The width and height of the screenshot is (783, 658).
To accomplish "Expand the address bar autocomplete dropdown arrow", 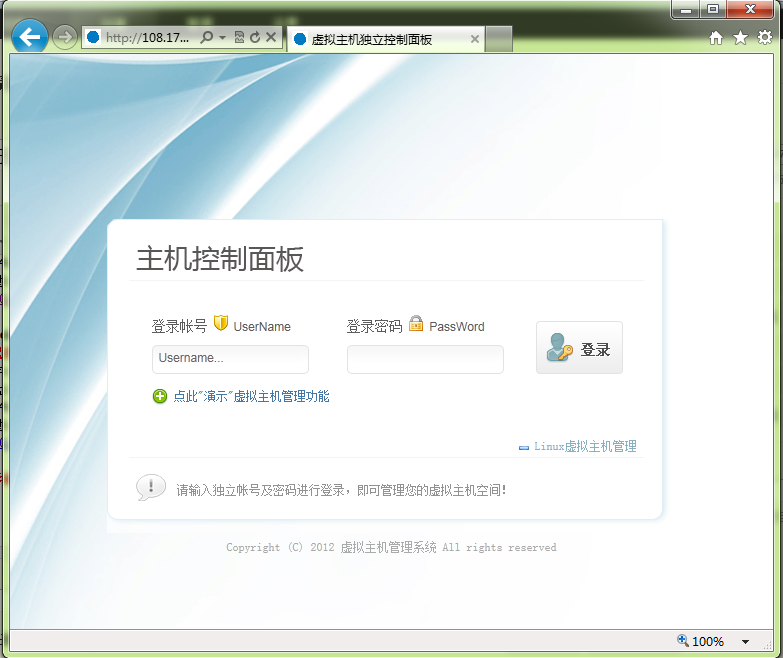I will point(222,38).
